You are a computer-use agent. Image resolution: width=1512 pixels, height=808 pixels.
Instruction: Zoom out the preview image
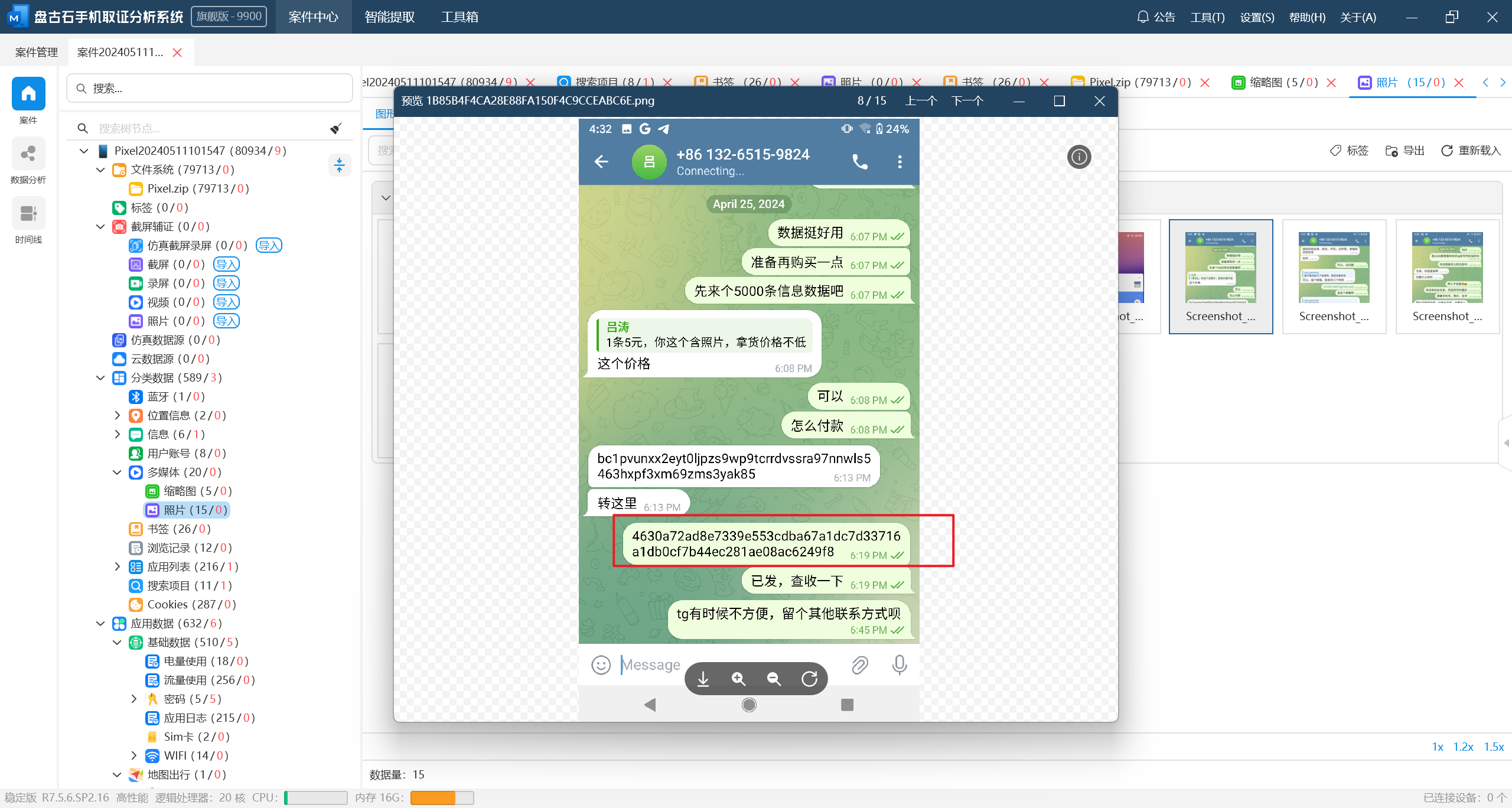774,679
